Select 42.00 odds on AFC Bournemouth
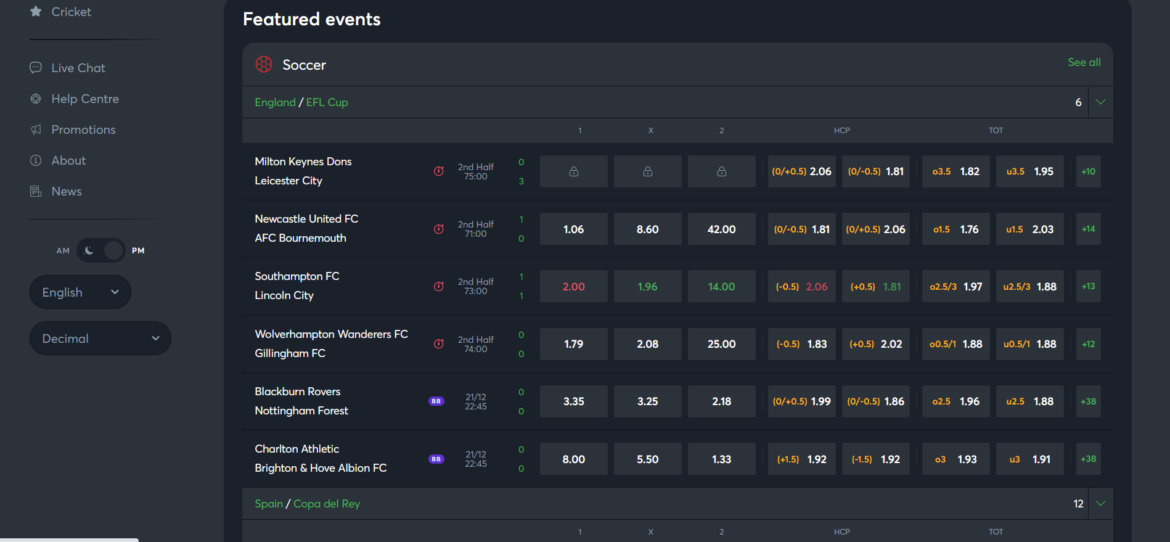This screenshot has width=1170, height=542. [x=722, y=229]
